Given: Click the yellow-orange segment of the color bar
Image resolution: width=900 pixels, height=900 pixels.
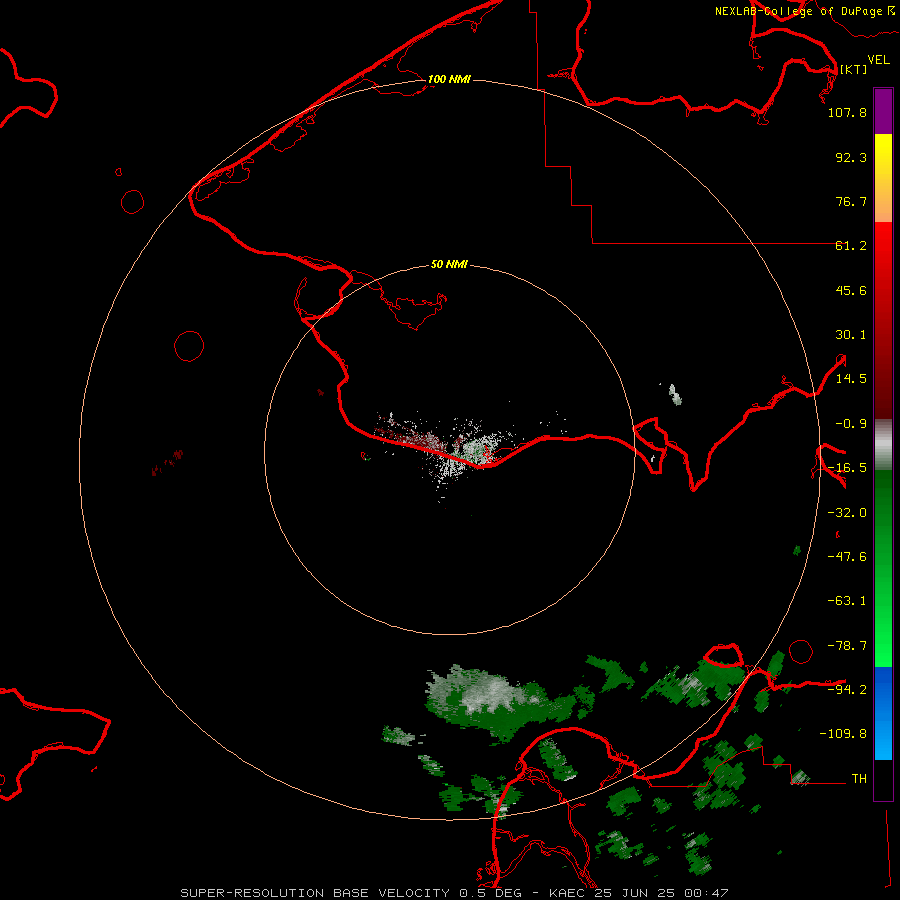Looking at the screenshot, I should pos(883,178).
